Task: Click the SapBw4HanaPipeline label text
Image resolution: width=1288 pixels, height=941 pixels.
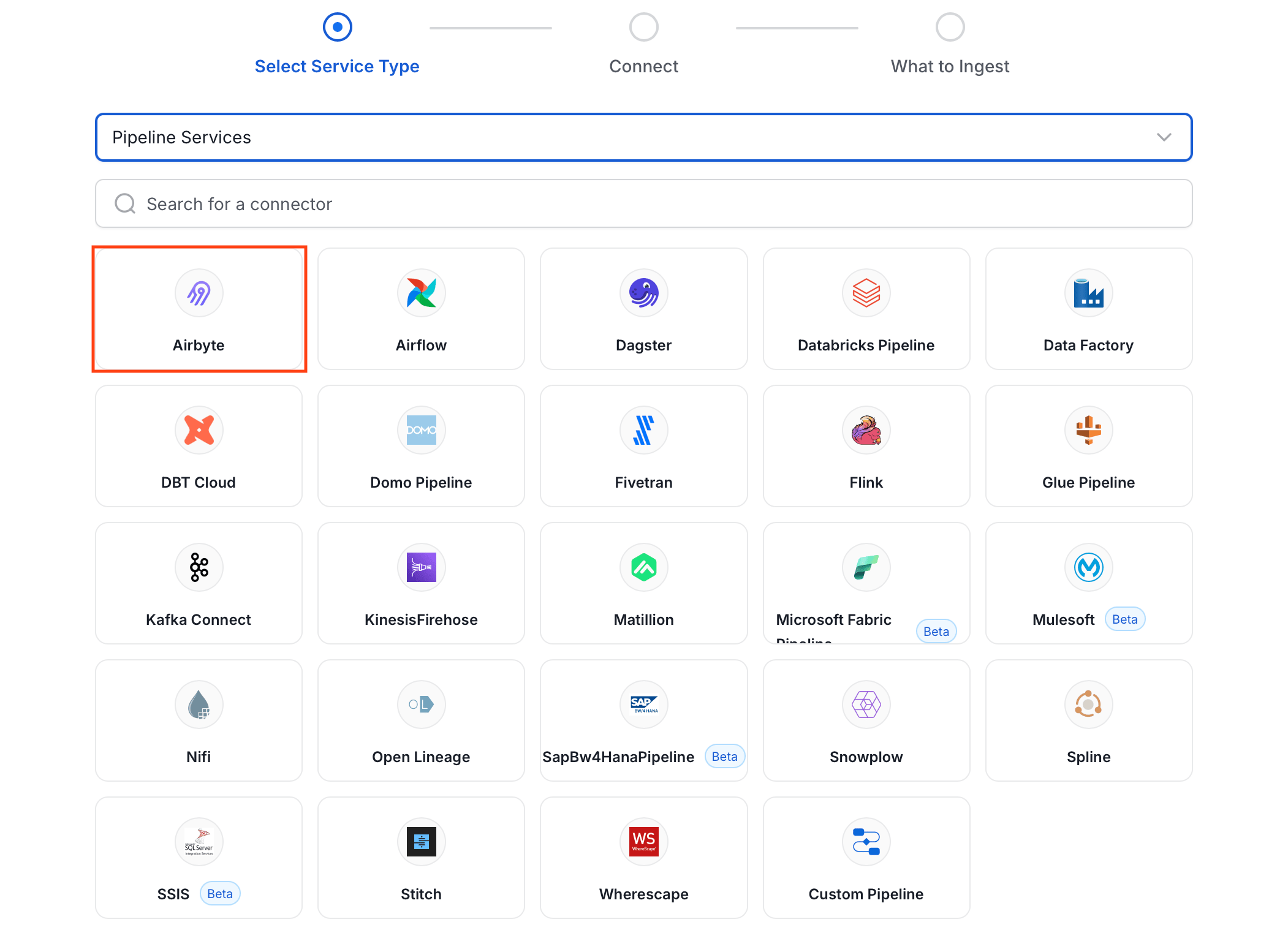Action: click(x=618, y=757)
